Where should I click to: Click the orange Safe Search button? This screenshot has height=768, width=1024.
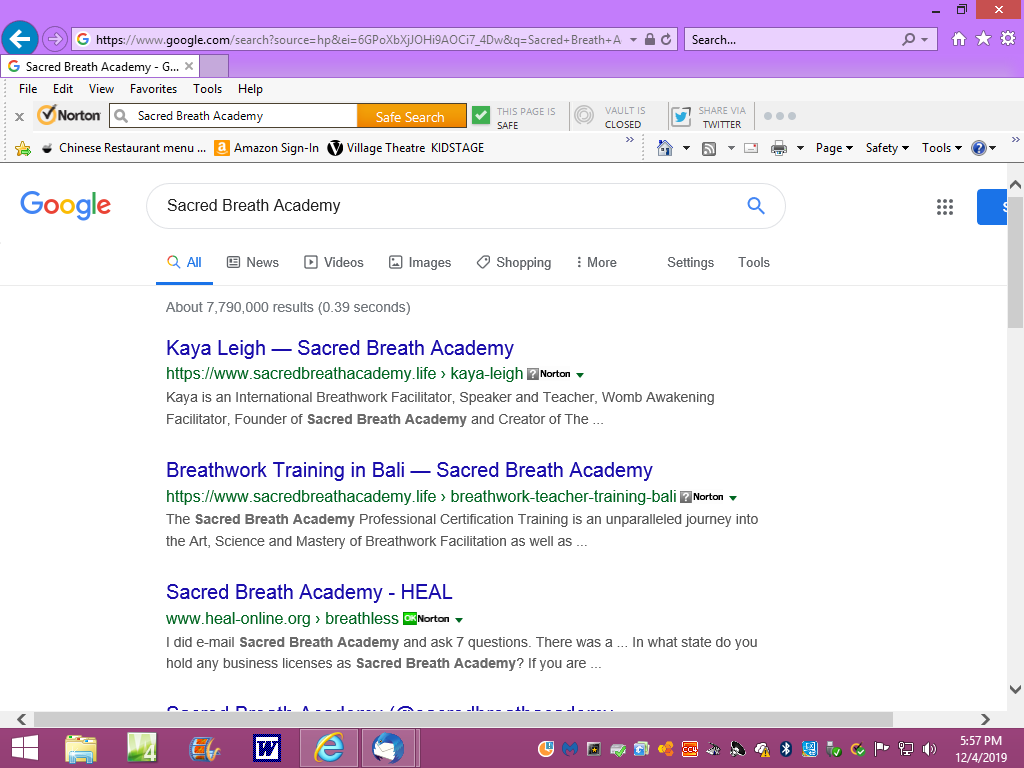pyautogui.click(x=411, y=116)
